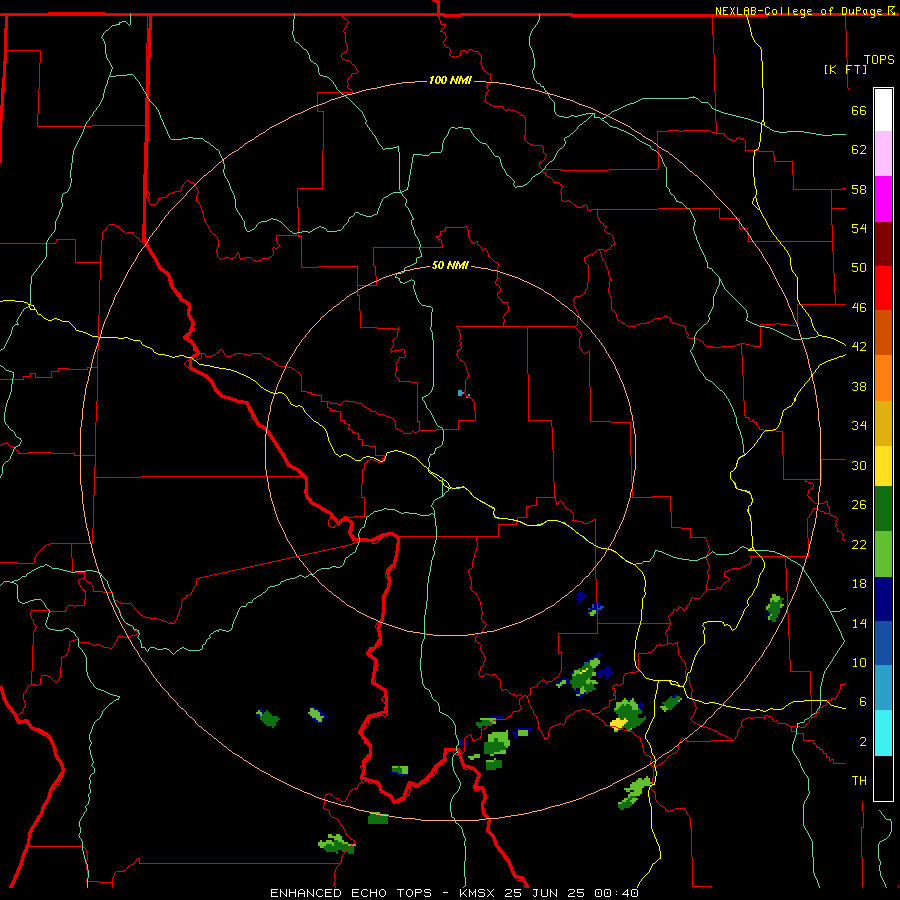Click the "50 NMI" range ring label

point(450,265)
